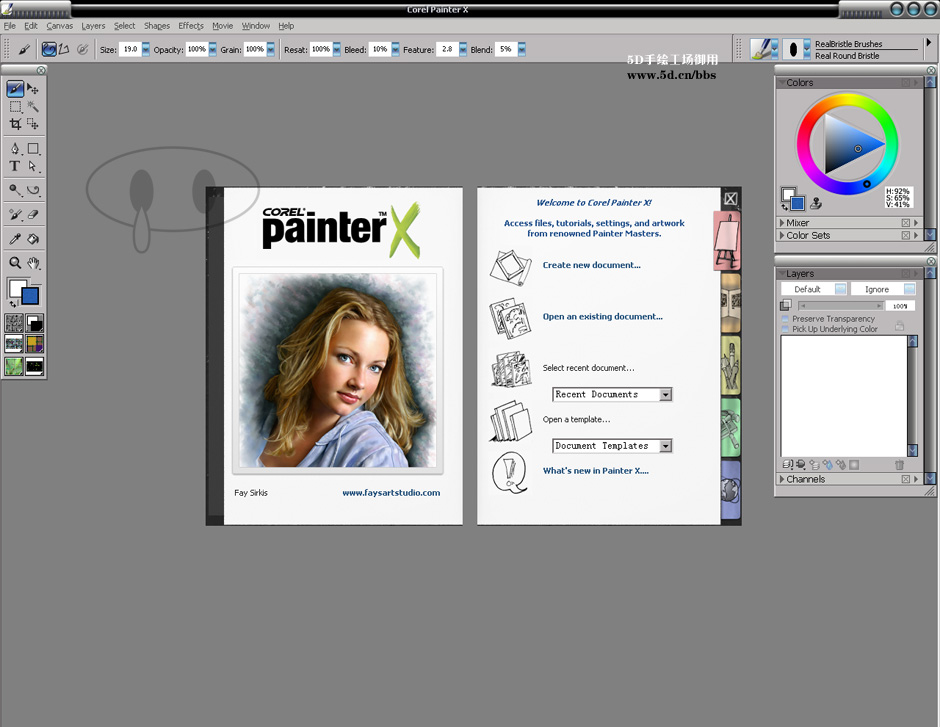This screenshot has height=727, width=940.
Task: Click What's new in Painter X link
Action: pos(596,470)
